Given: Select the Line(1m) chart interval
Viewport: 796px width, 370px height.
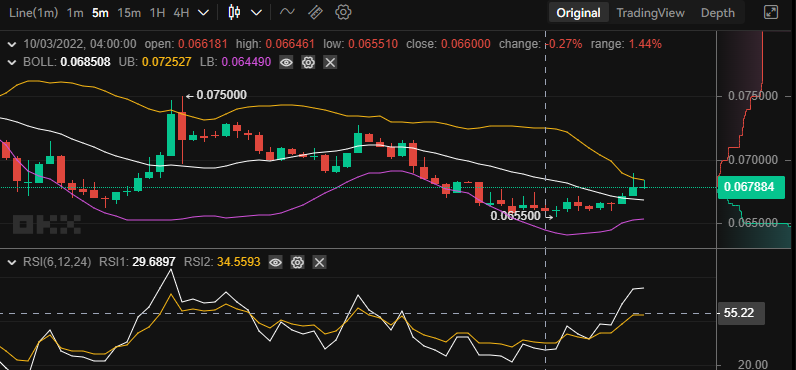Looking at the screenshot, I should [x=33, y=13].
